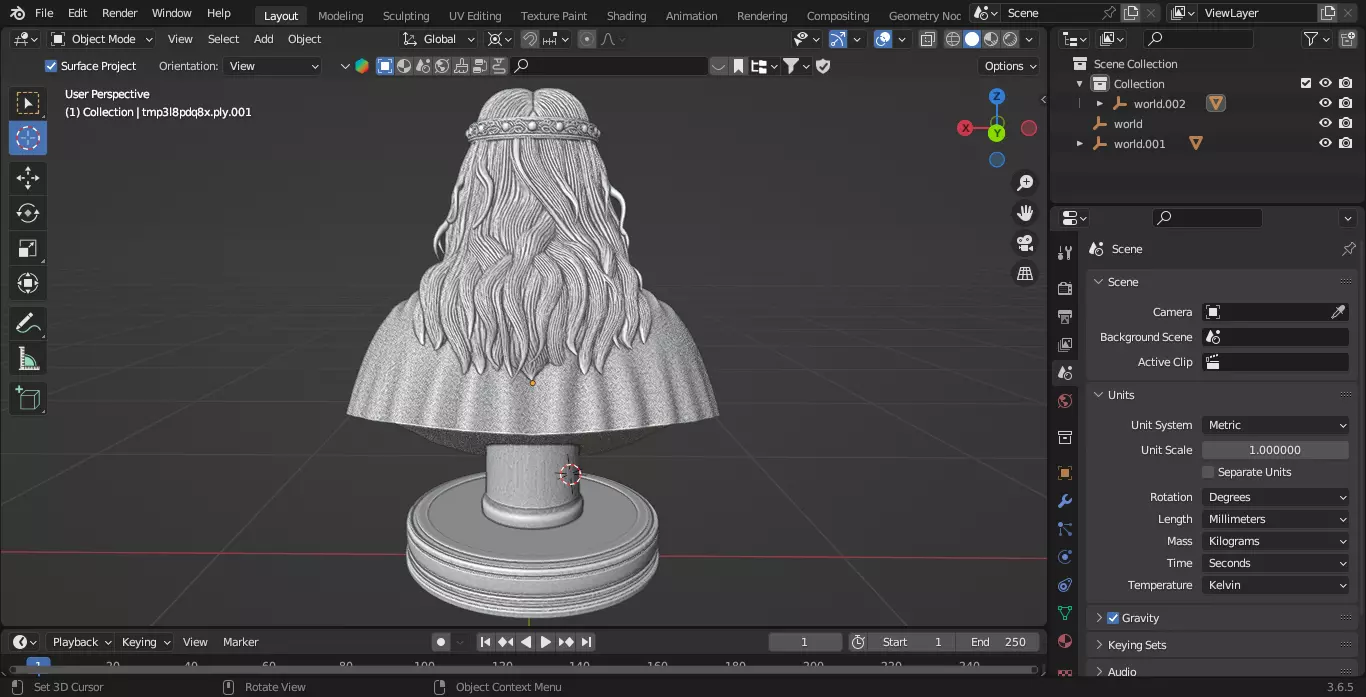Hide world.002 in viewport
Viewport: 1366px width, 697px height.
tap(1325, 104)
